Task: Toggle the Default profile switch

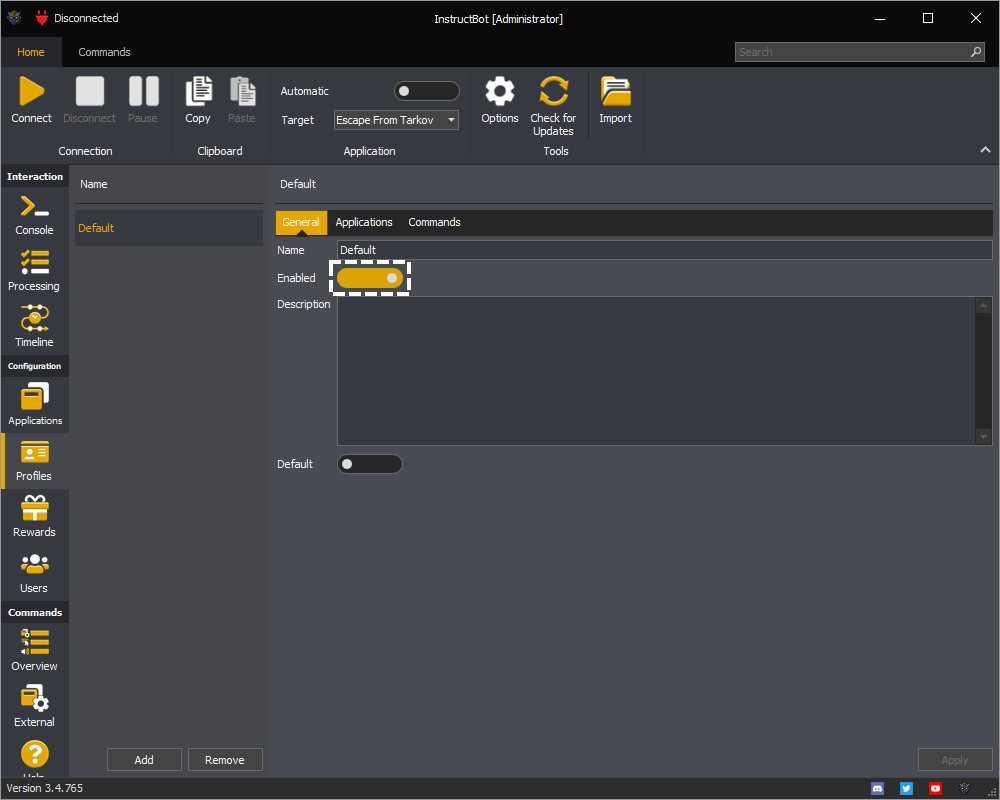Action: pyautogui.click(x=370, y=464)
